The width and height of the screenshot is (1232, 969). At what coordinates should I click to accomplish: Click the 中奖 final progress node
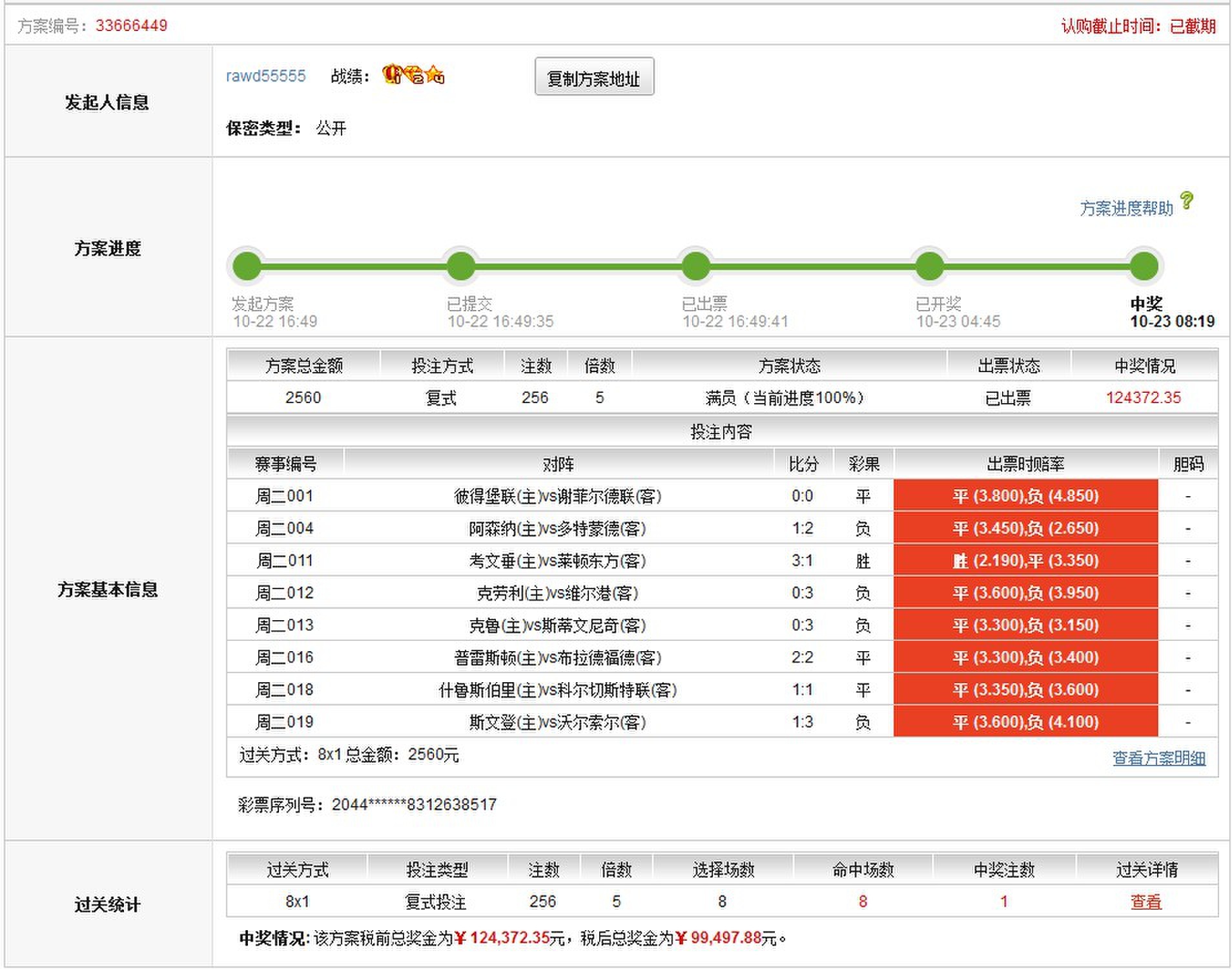(1144, 266)
